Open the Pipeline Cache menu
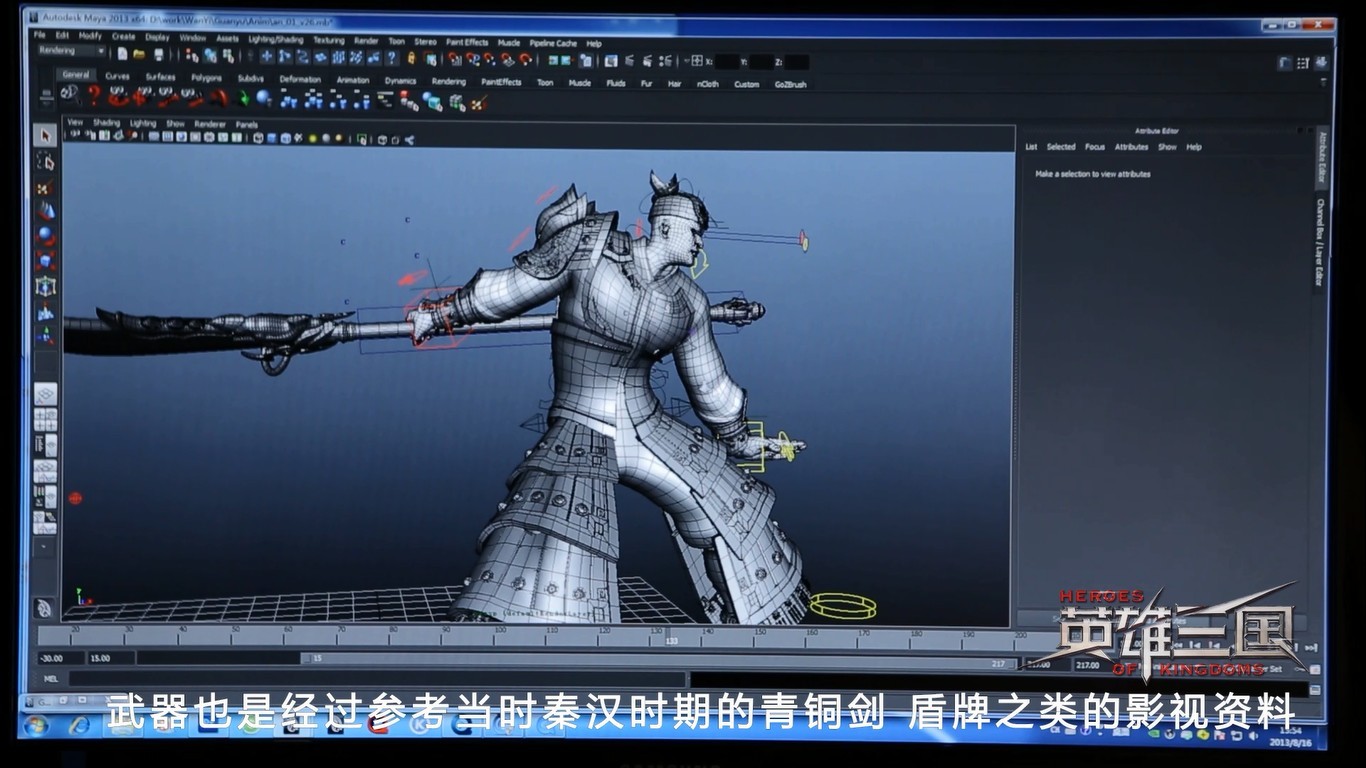Viewport: 1366px width, 768px height. pos(553,43)
